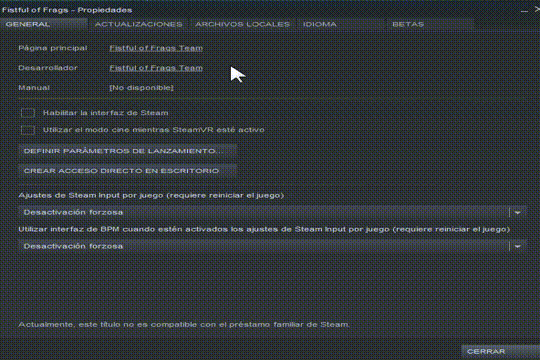540x360 pixels.
Task: Click the préstamo familiar de Steam notice
Action: click(184, 325)
